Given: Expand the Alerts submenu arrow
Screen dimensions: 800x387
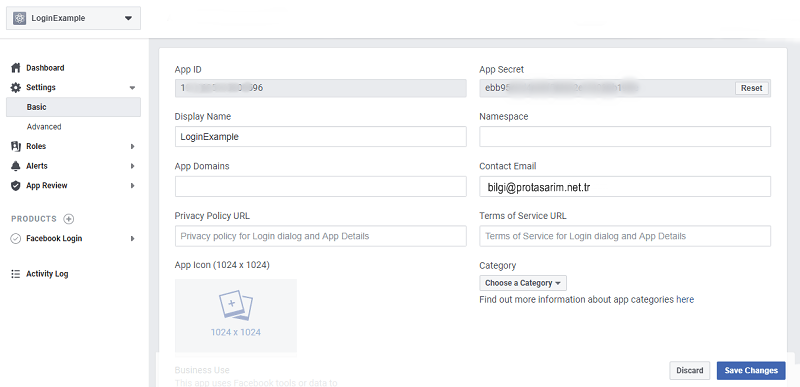Looking at the screenshot, I should click(x=132, y=166).
